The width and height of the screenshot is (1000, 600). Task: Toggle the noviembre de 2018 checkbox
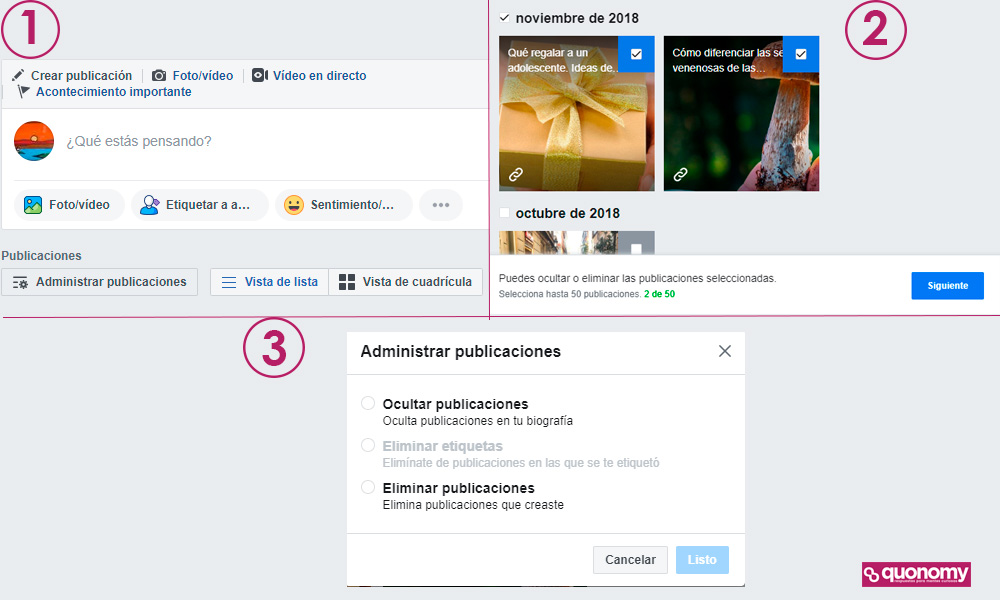[504, 18]
